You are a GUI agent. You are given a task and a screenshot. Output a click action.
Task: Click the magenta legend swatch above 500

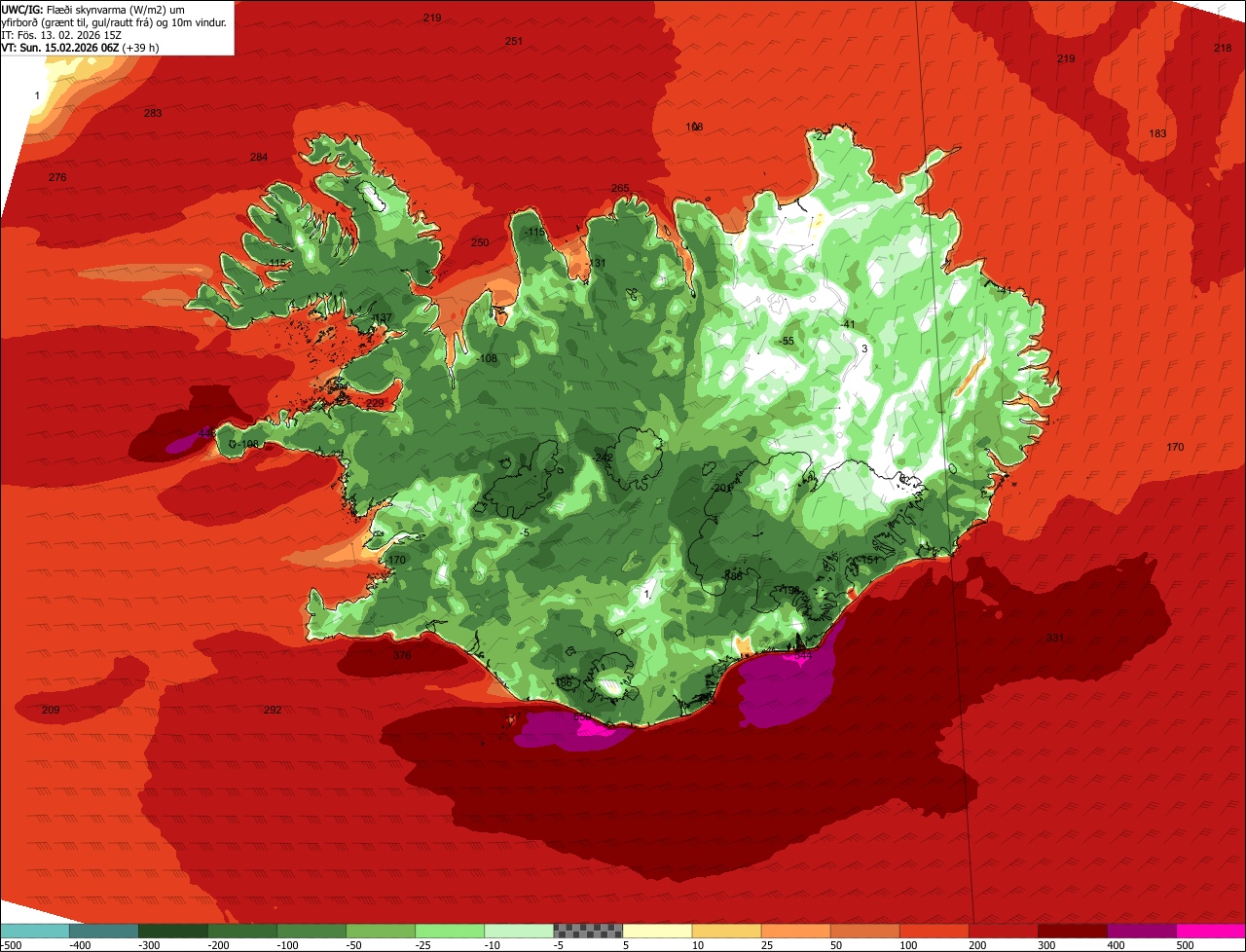pyautogui.click(x=1210, y=931)
